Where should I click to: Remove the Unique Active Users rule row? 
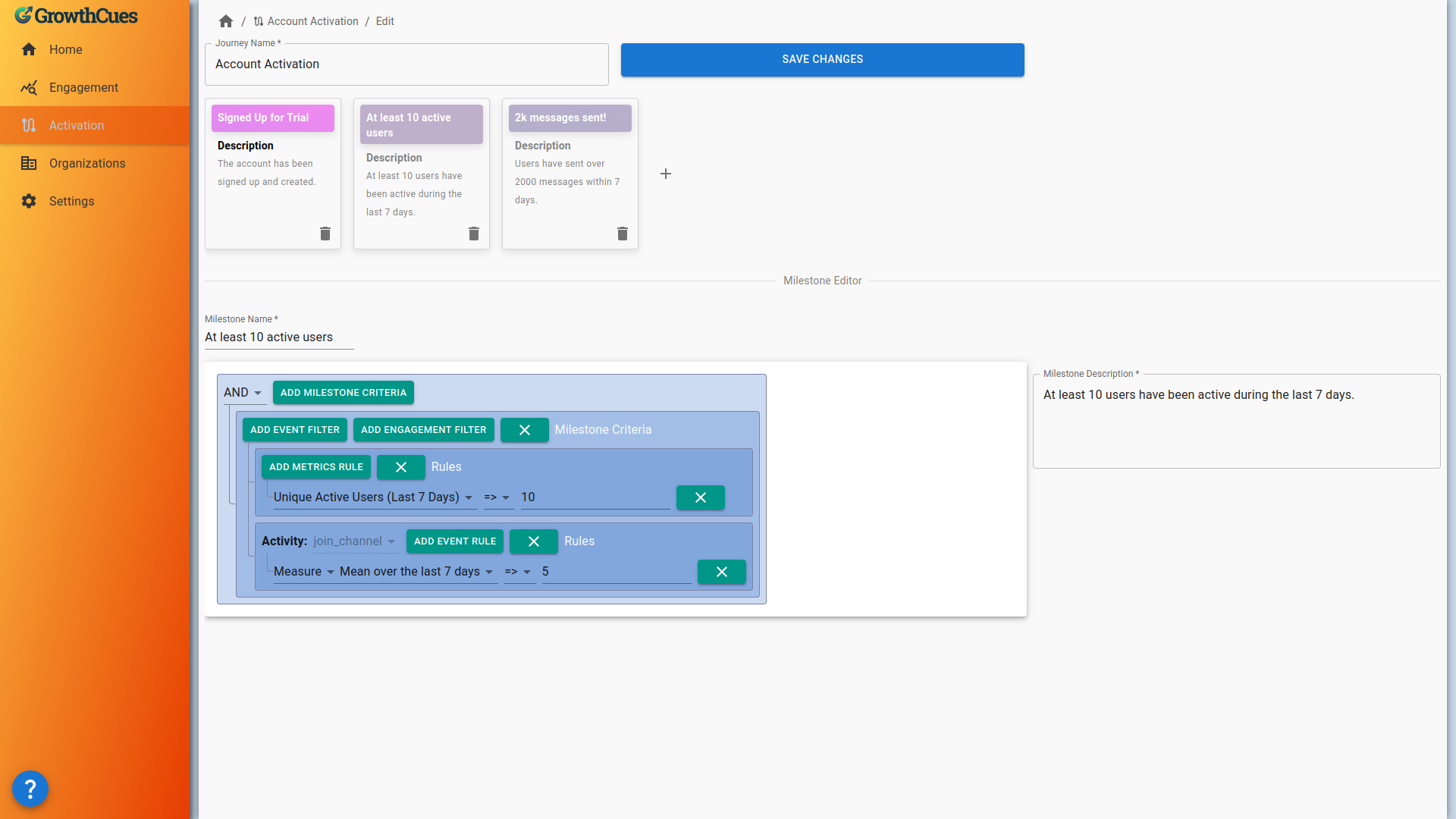point(700,497)
